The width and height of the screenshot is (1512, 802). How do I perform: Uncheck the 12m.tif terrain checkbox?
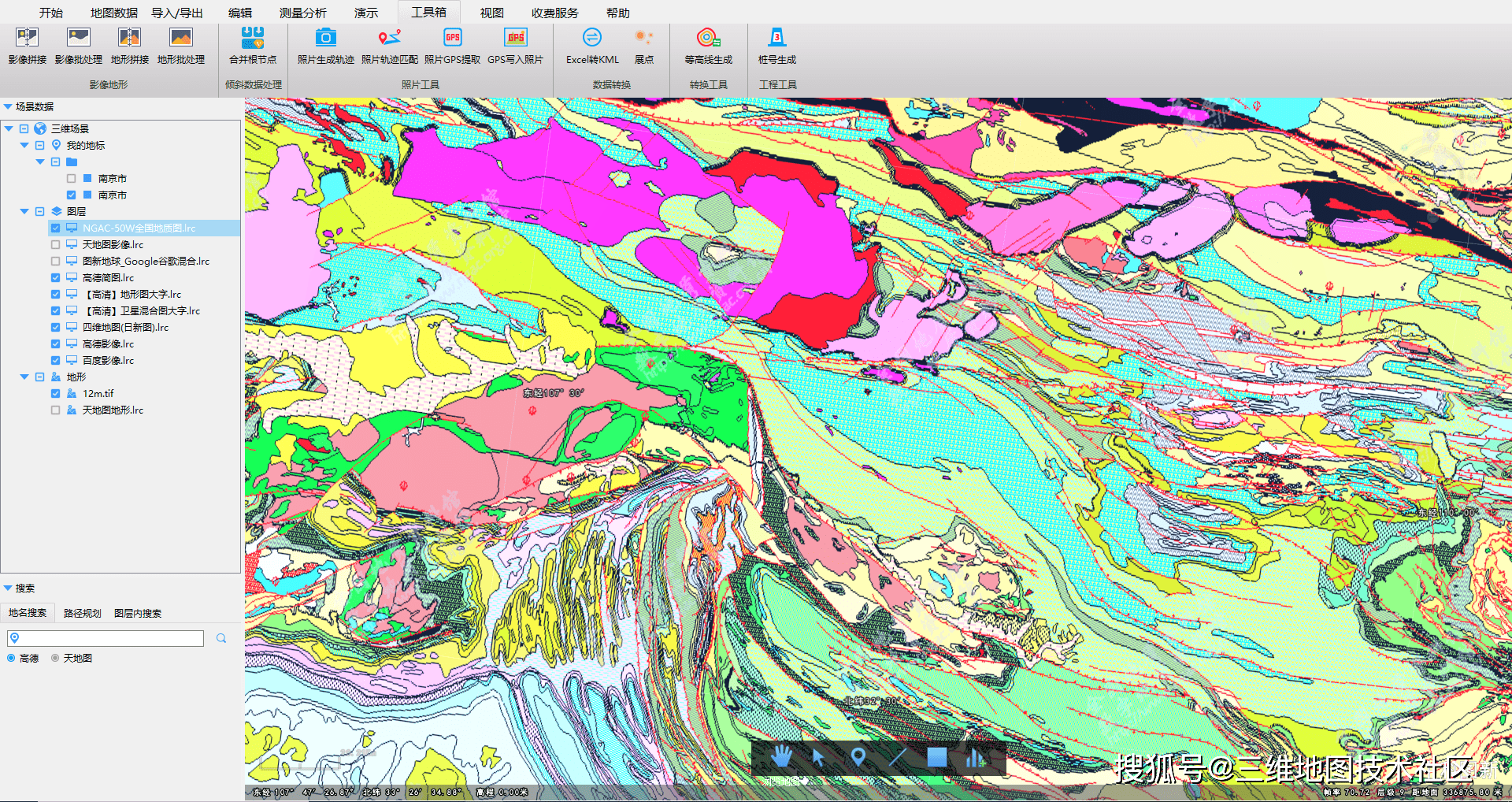click(55, 393)
